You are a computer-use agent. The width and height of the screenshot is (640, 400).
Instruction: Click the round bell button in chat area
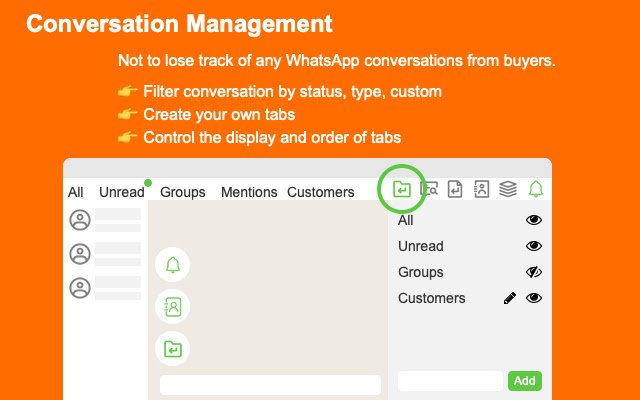173,264
